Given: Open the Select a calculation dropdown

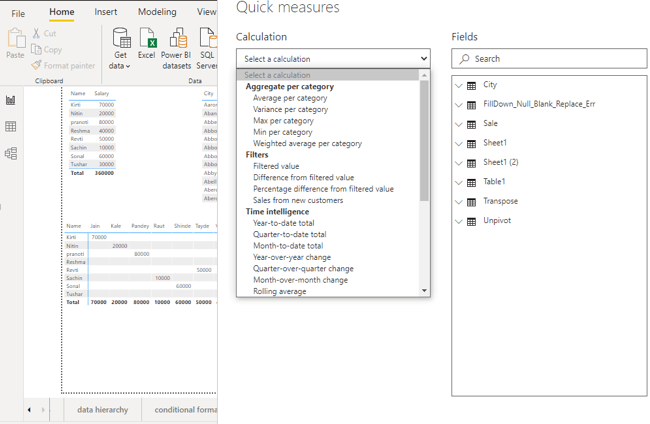Looking at the screenshot, I should coord(333,59).
